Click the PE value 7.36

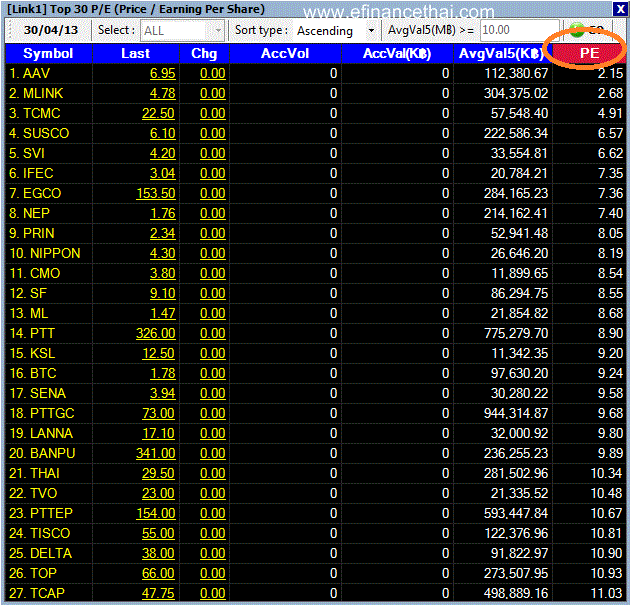click(x=610, y=194)
